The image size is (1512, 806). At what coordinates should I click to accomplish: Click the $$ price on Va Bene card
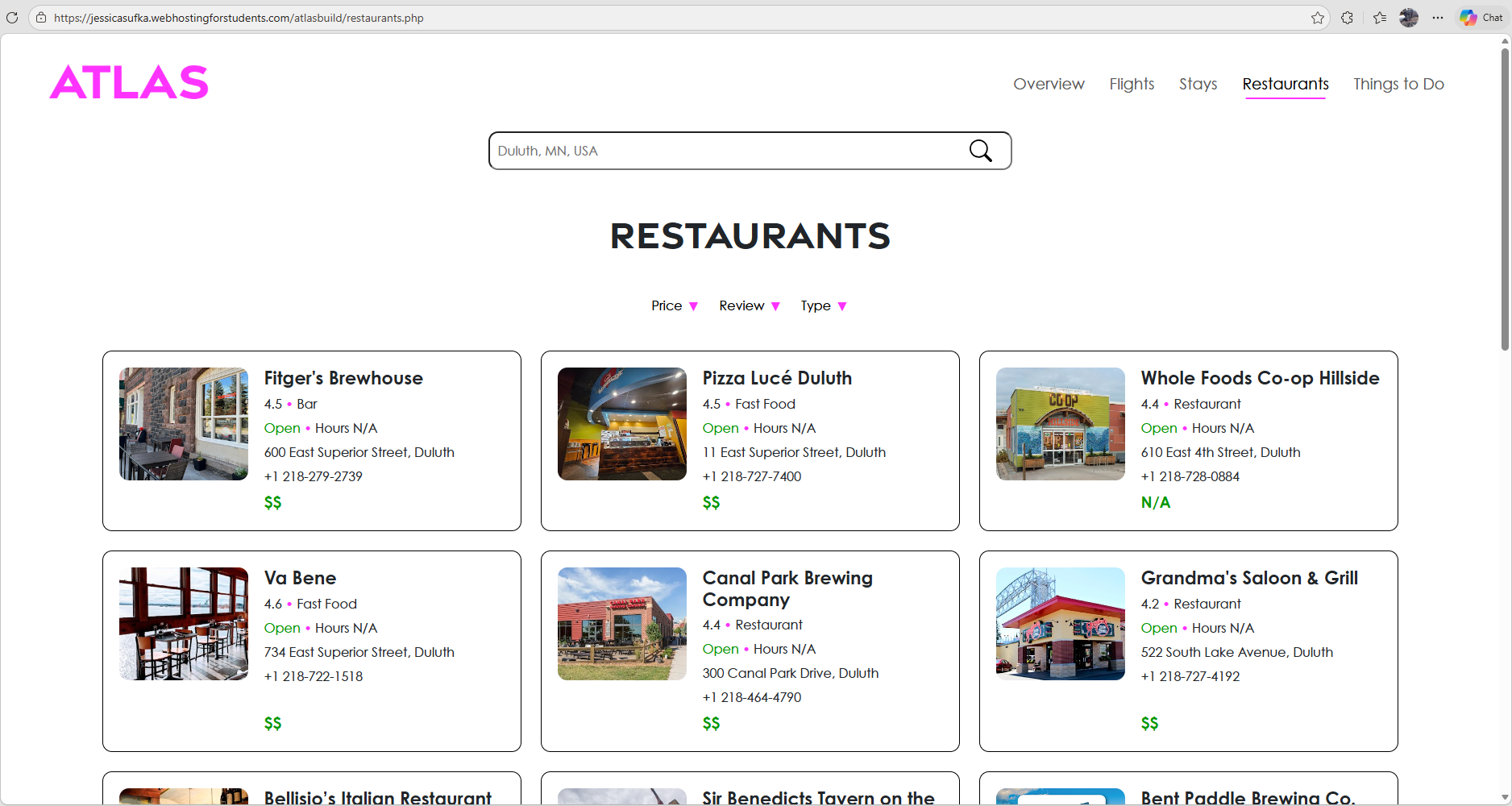tap(272, 723)
